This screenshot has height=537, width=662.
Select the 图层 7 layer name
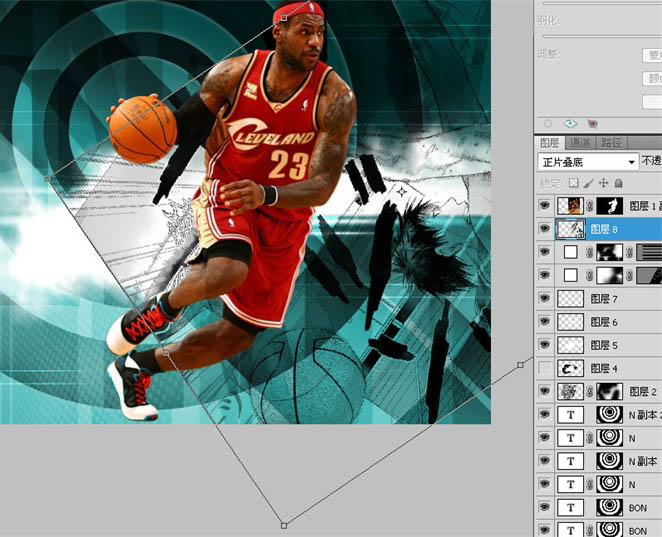604,299
